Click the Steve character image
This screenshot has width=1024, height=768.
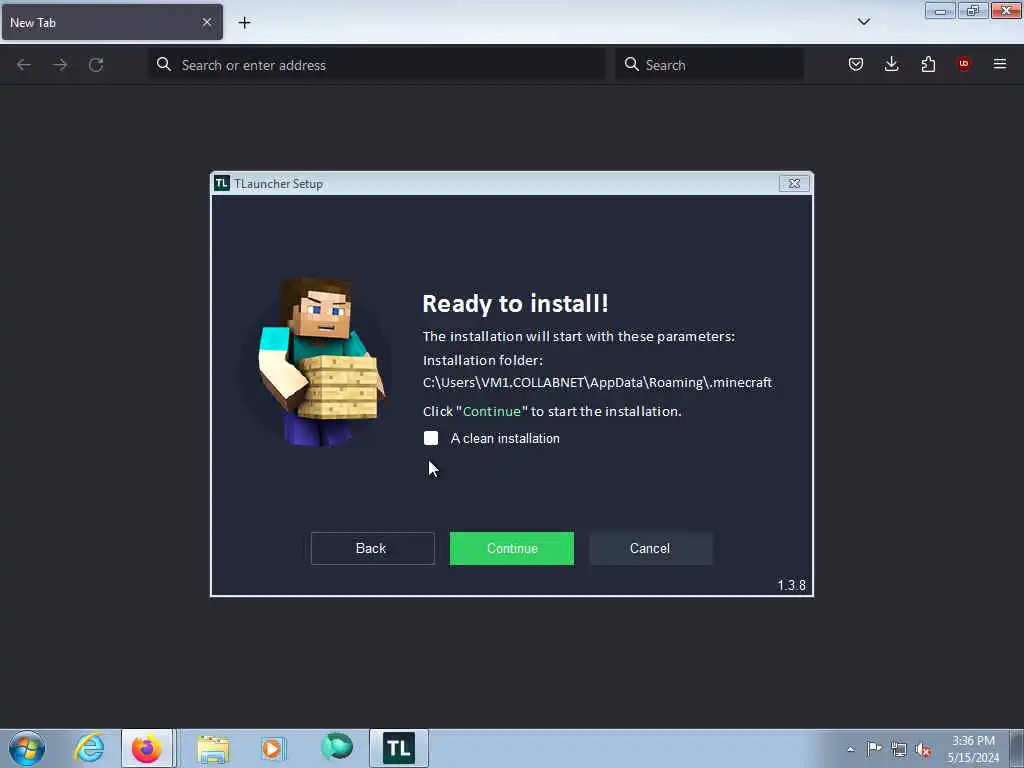[x=320, y=362]
